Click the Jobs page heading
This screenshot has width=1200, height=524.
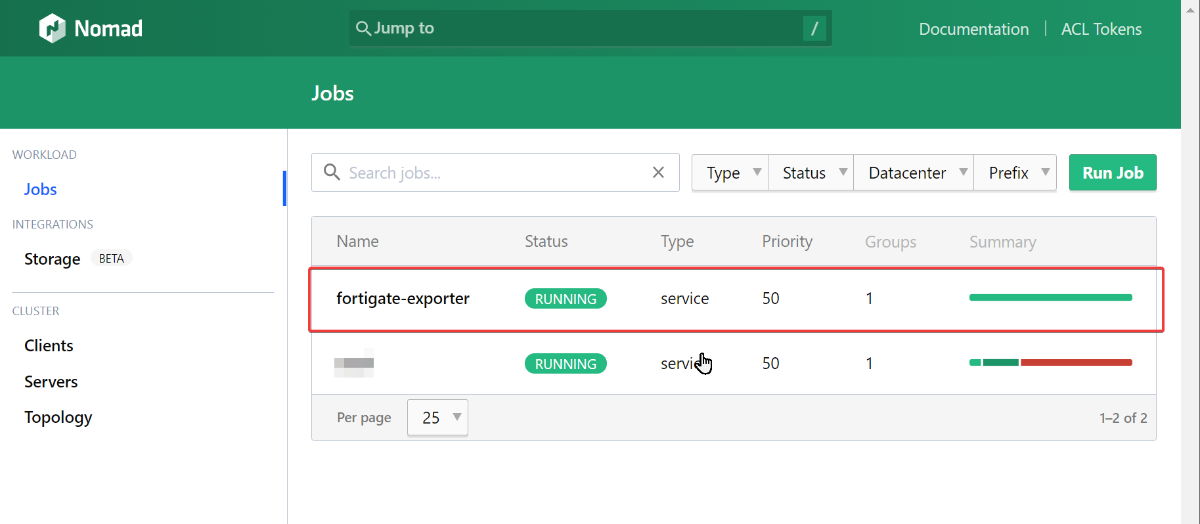(333, 93)
